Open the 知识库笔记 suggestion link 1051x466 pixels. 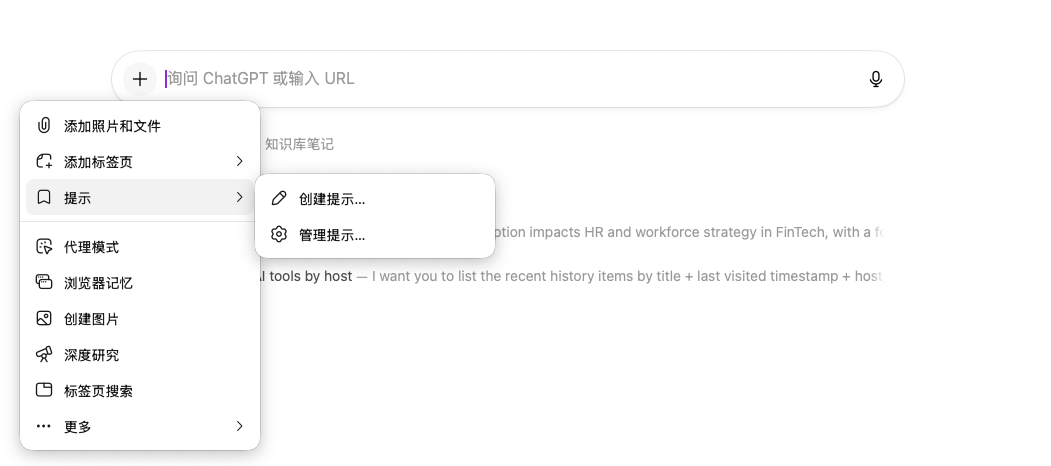pyautogui.click(x=299, y=144)
